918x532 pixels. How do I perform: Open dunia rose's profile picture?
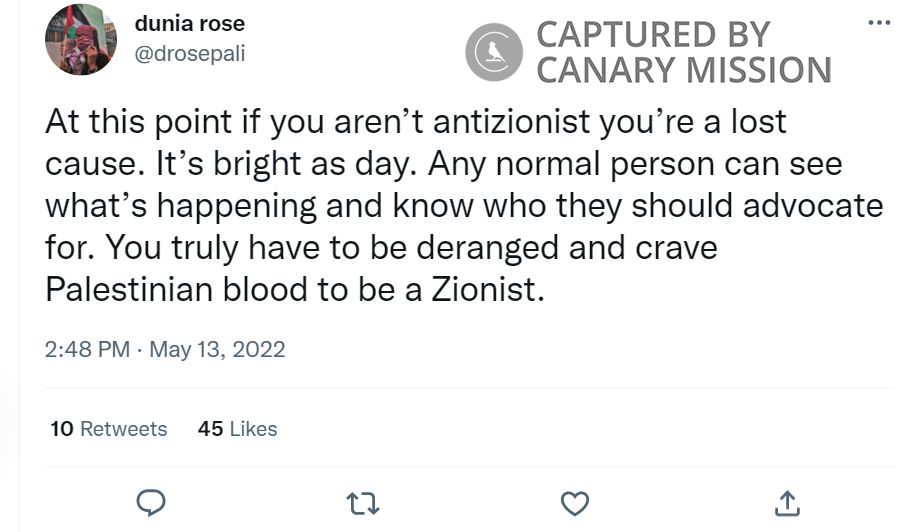pyautogui.click(x=81, y=39)
